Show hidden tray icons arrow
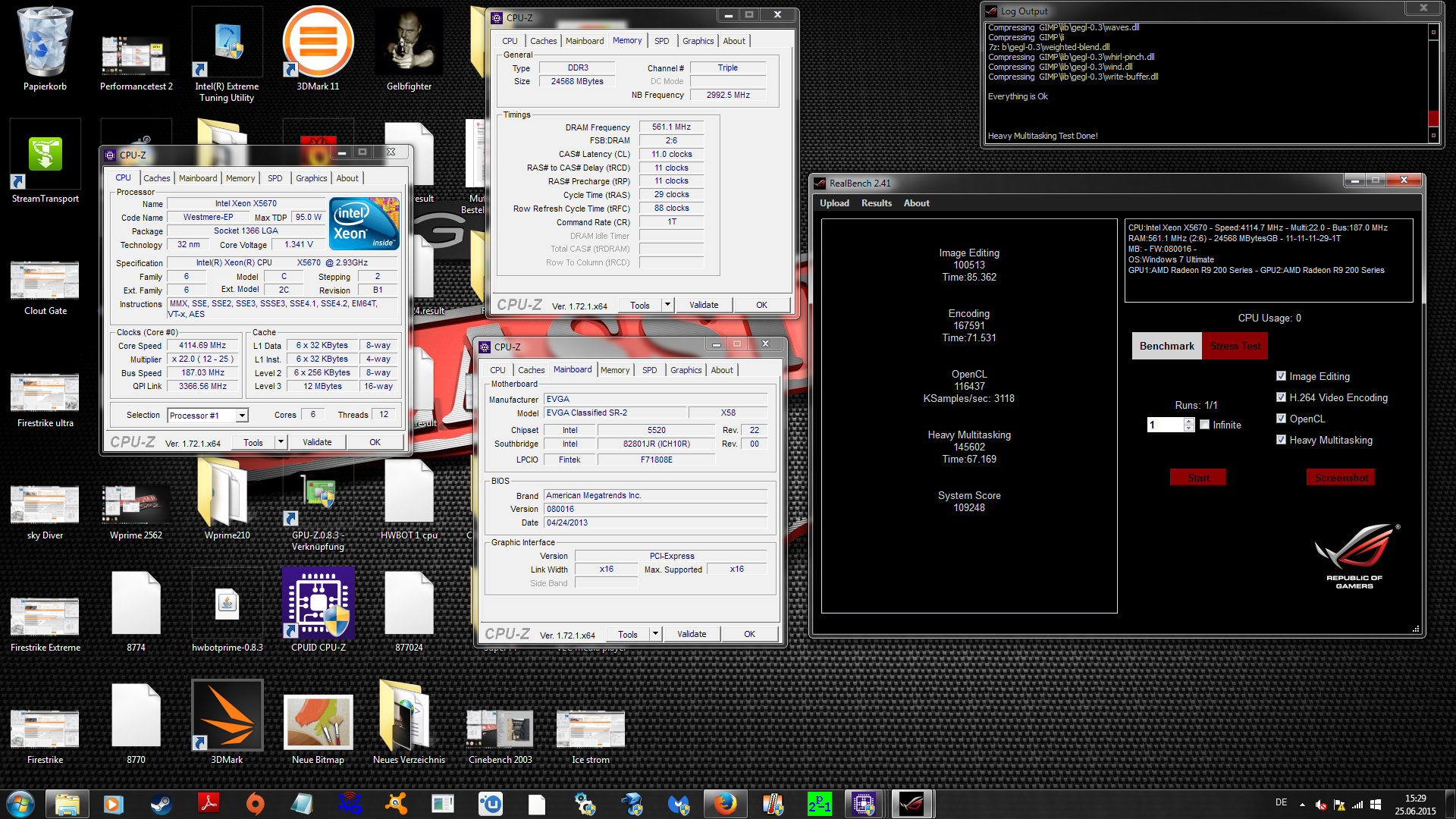The height and width of the screenshot is (819, 1456). coord(1302,805)
